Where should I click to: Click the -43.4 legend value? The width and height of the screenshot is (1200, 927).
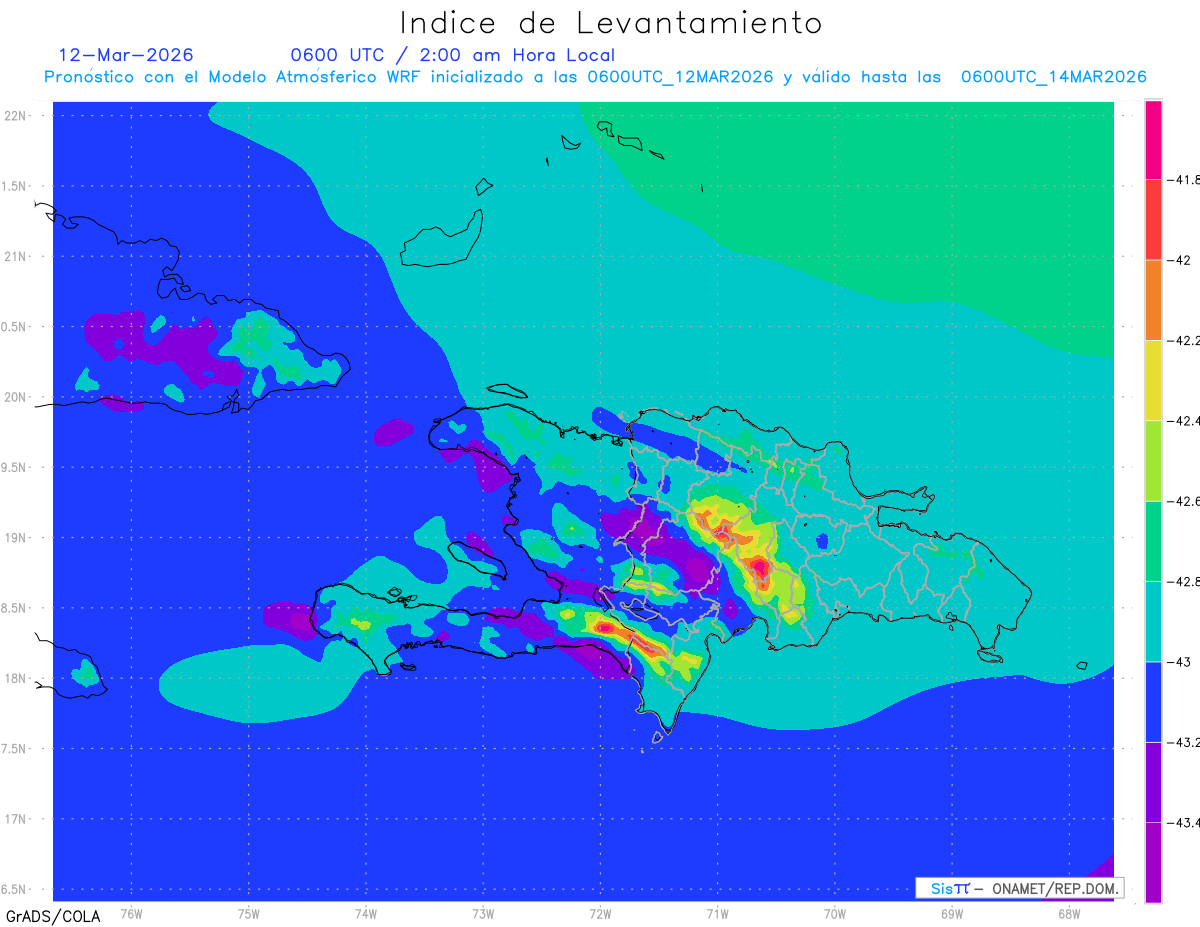1185,822
